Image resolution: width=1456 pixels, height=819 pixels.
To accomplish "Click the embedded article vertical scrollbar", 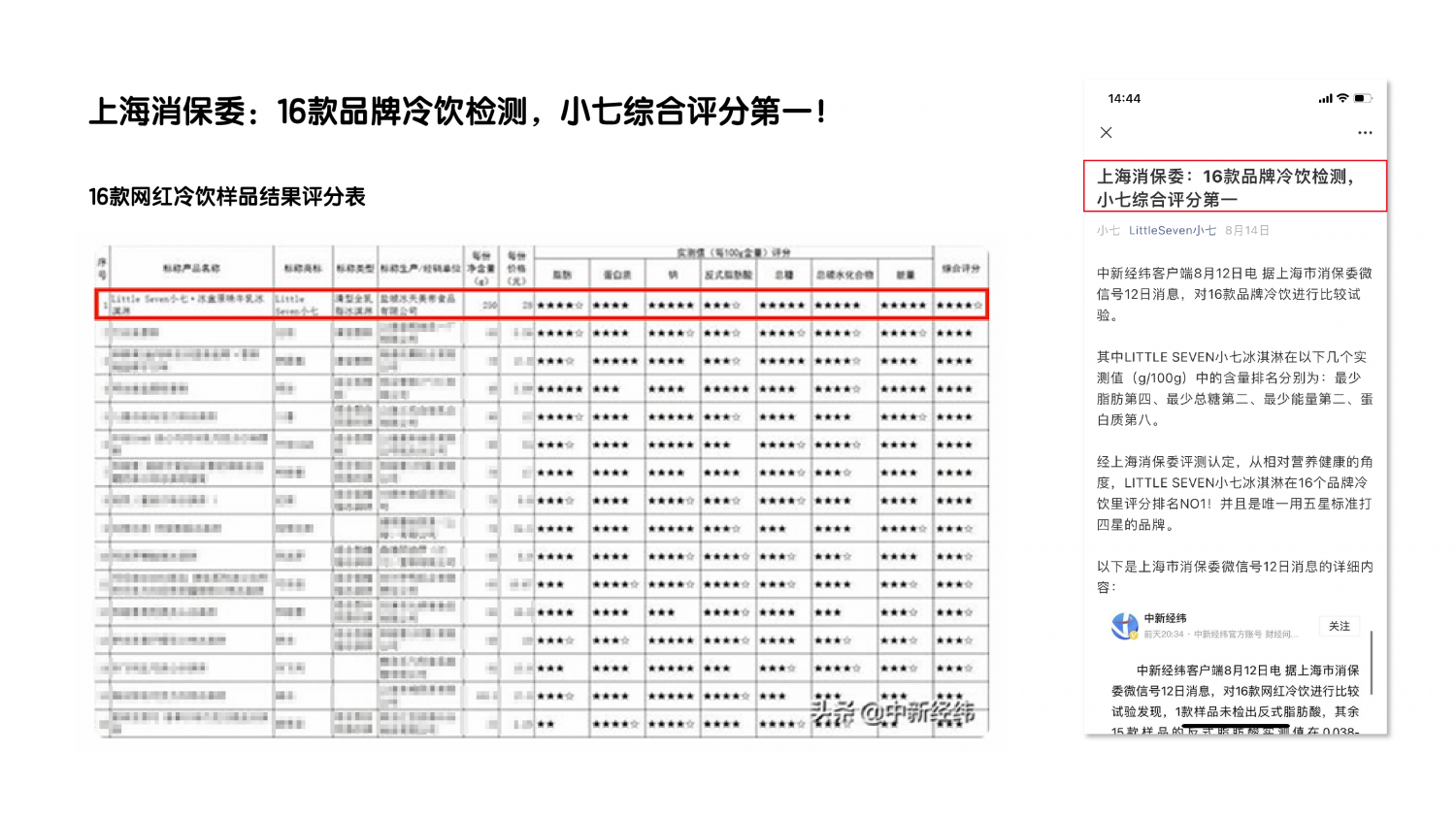I will point(1372,662).
